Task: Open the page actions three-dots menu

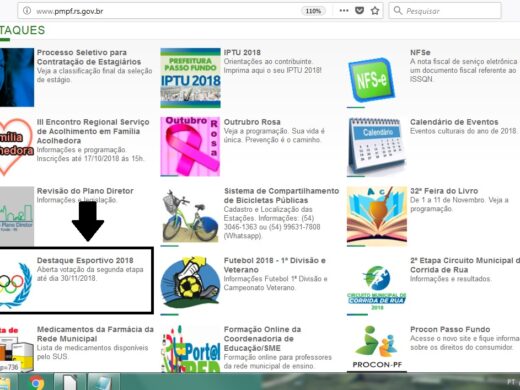Action: (344, 11)
